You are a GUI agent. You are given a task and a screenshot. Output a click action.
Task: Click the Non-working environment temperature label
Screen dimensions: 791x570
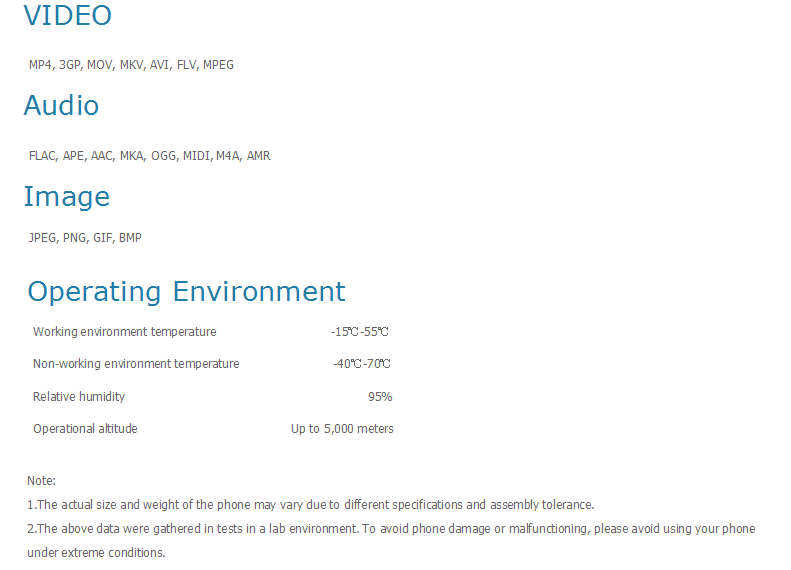[136, 364]
